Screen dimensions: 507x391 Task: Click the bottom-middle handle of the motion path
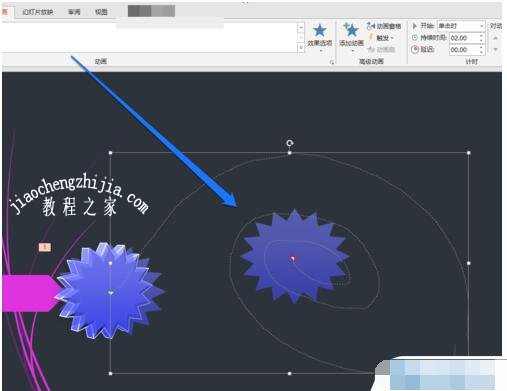(289, 374)
